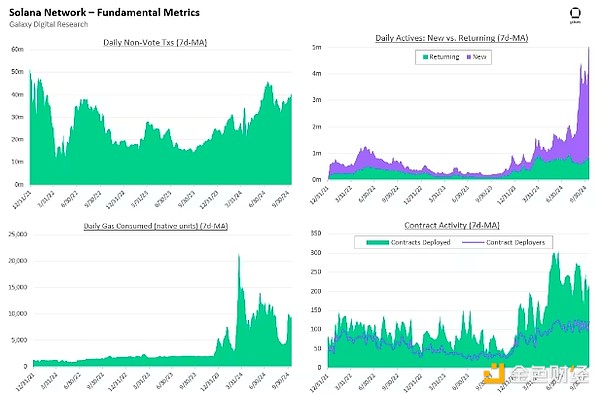This screenshot has width=600, height=395.
Task: Click the orange watermark logo icon
Action: 494,374
